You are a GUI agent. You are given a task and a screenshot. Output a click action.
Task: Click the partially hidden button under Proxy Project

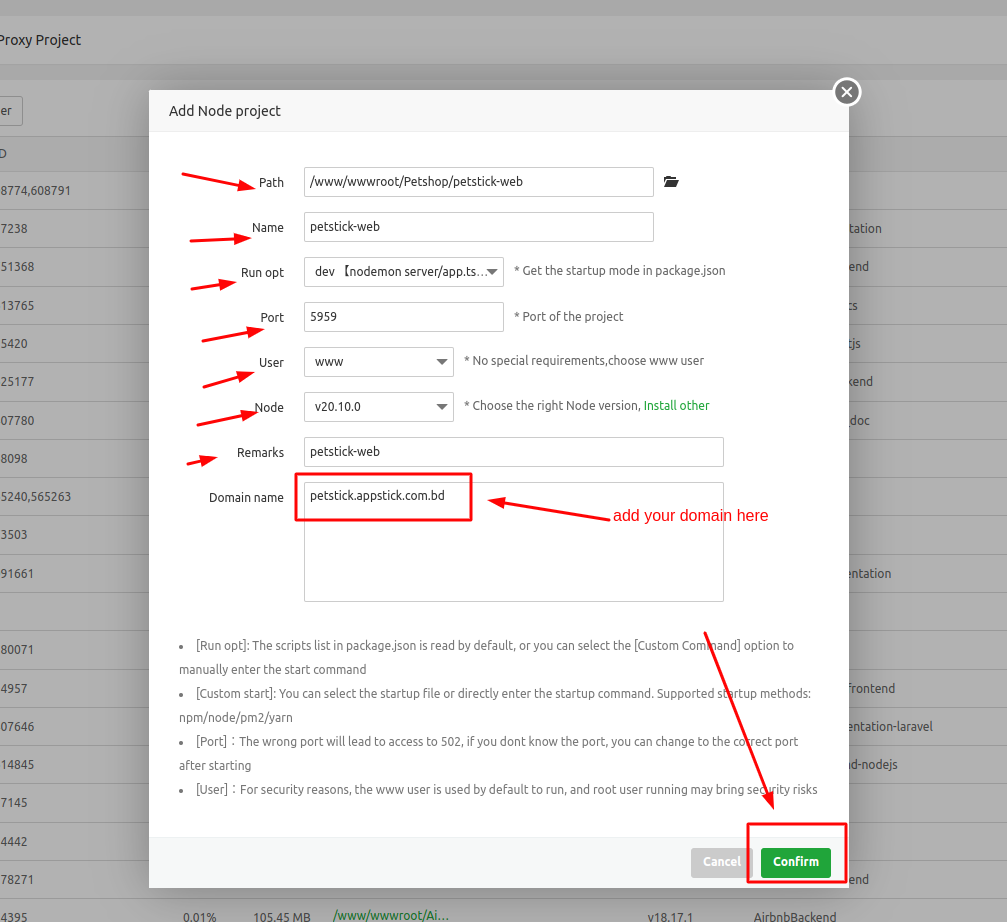[x=10, y=111]
